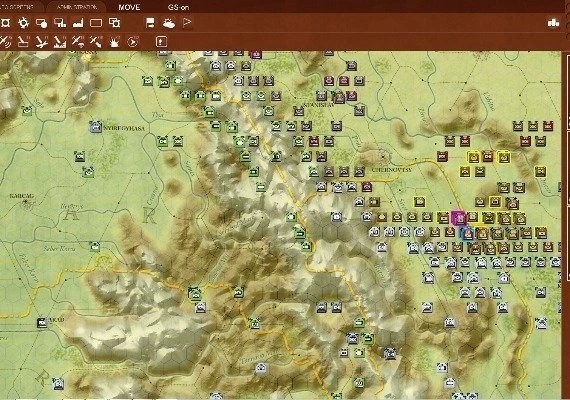Screen dimensions: 570x400
Task: Click the KARCAG city label
Action: click(21, 196)
